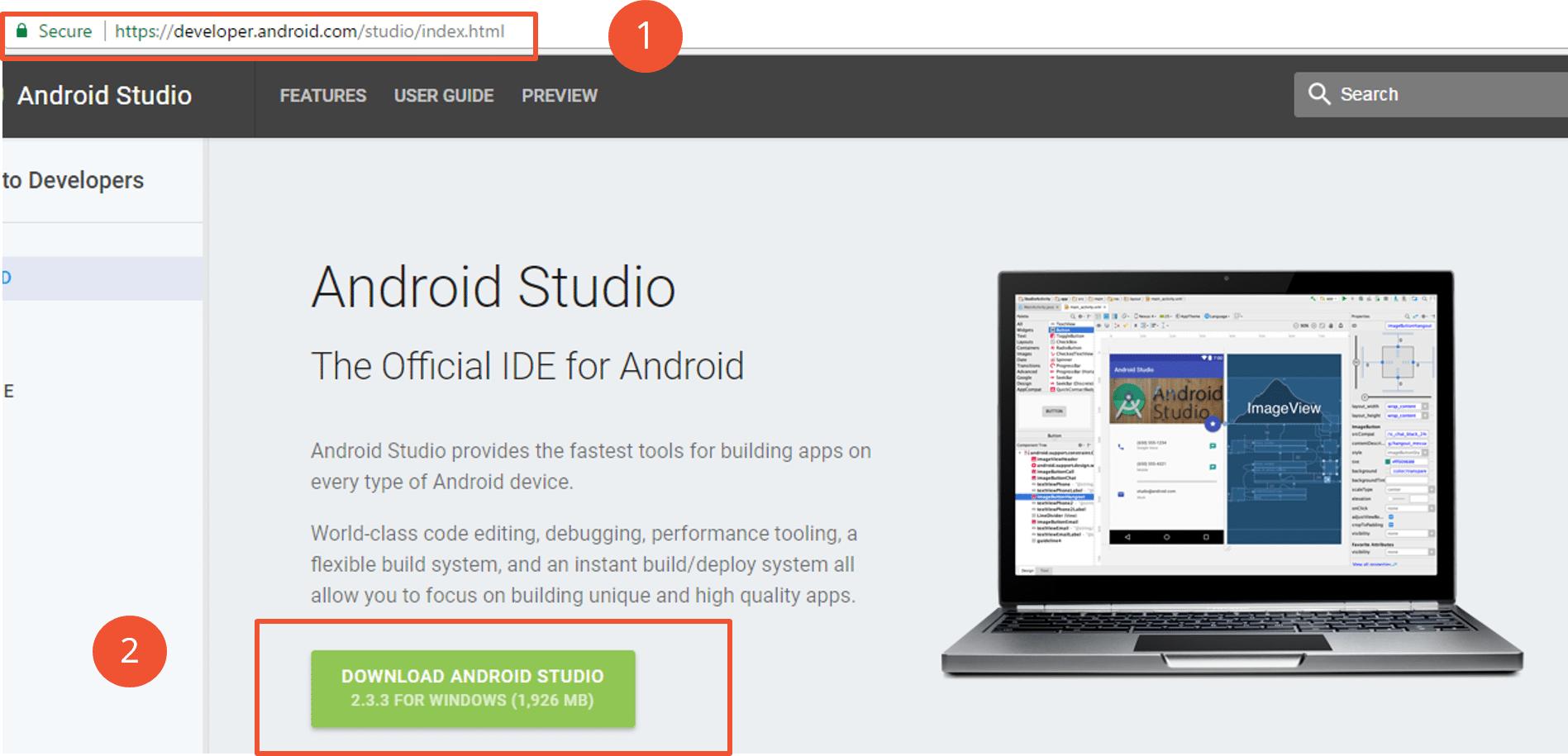Viewport: 1568px width, 756px height.
Task: Click the Download Android Studio 2.3.3 button
Action: pyautogui.click(x=474, y=688)
